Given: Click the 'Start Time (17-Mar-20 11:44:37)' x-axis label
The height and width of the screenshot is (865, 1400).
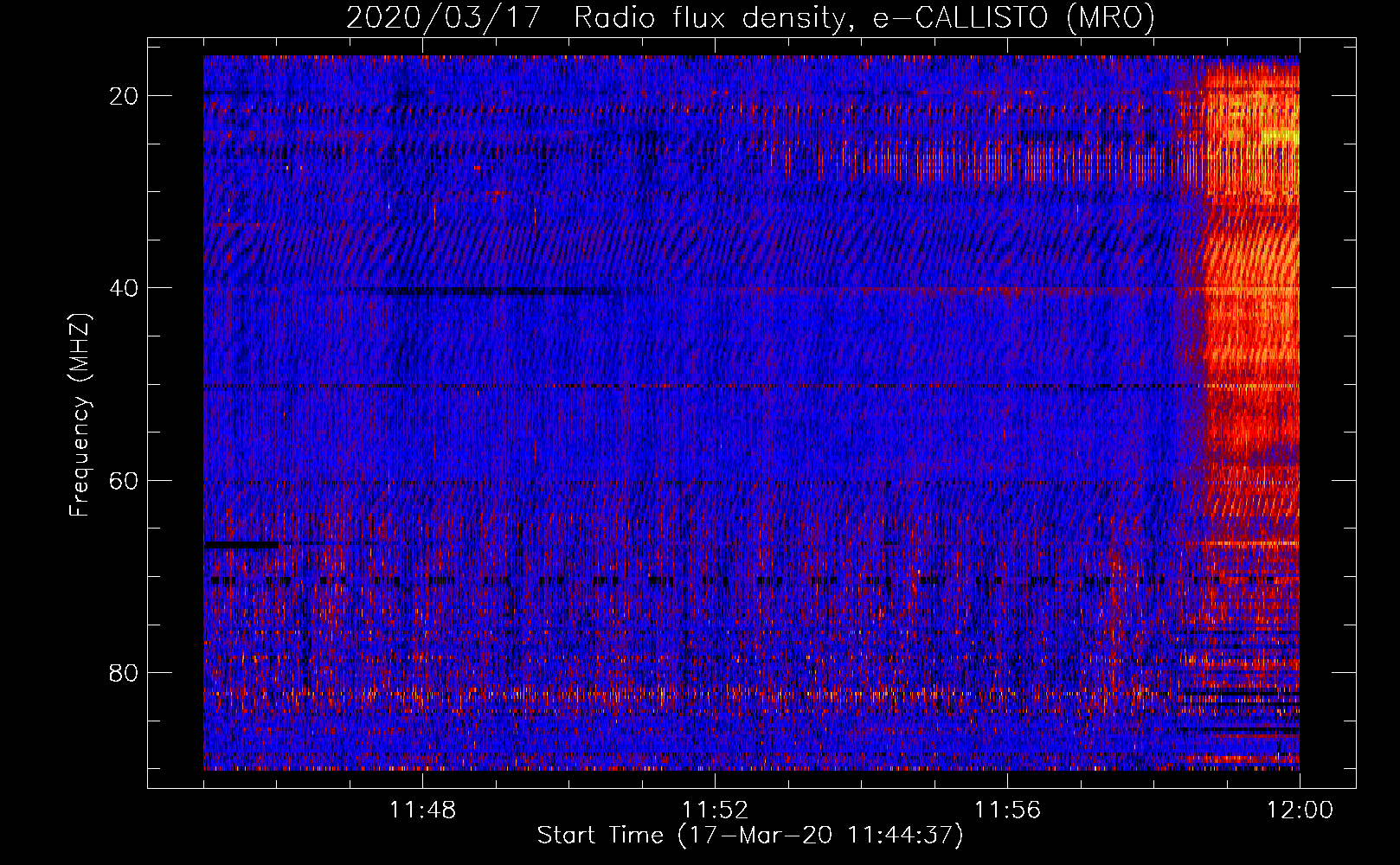Looking at the screenshot, I should pyautogui.click(x=750, y=836).
